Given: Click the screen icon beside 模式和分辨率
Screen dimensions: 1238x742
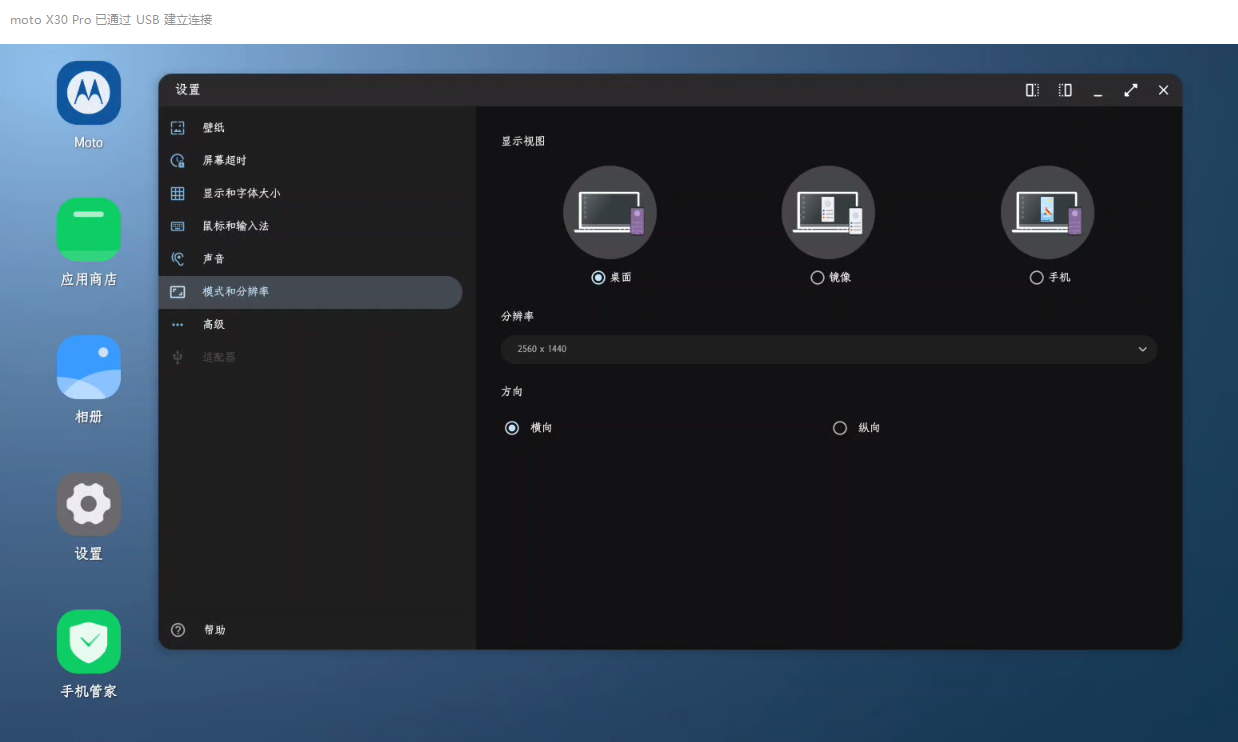Looking at the screenshot, I should coord(178,292).
